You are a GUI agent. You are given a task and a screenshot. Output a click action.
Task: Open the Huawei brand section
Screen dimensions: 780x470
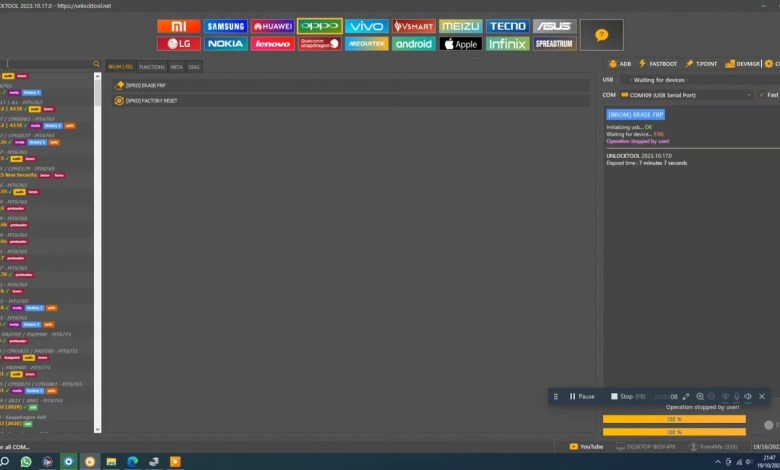point(273,26)
